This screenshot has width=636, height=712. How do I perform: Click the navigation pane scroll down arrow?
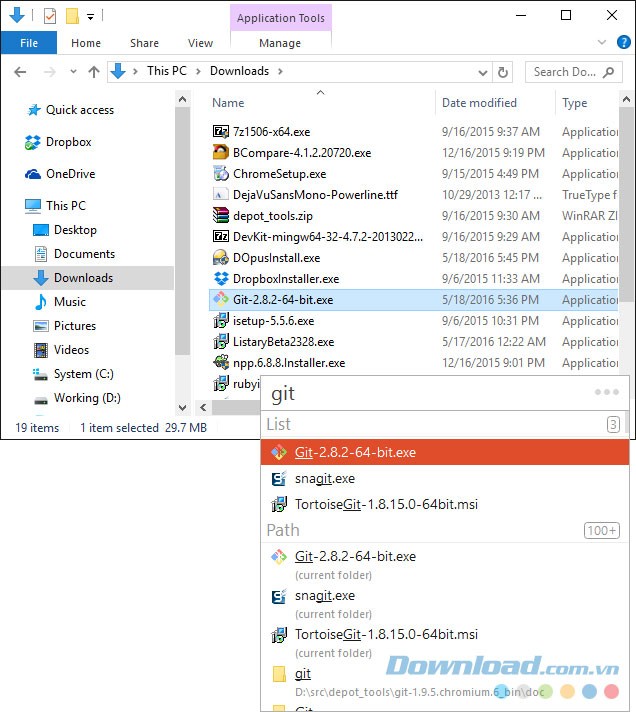pyautogui.click(x=182, y=407)
